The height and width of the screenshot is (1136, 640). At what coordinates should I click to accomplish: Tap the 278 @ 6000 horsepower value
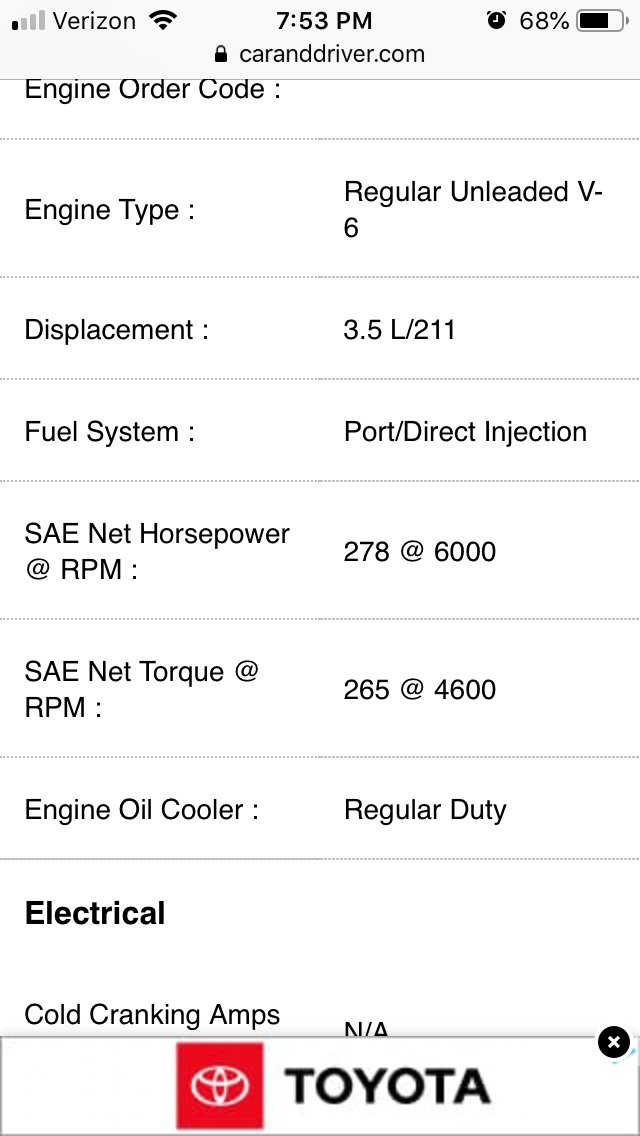point(420,552)
